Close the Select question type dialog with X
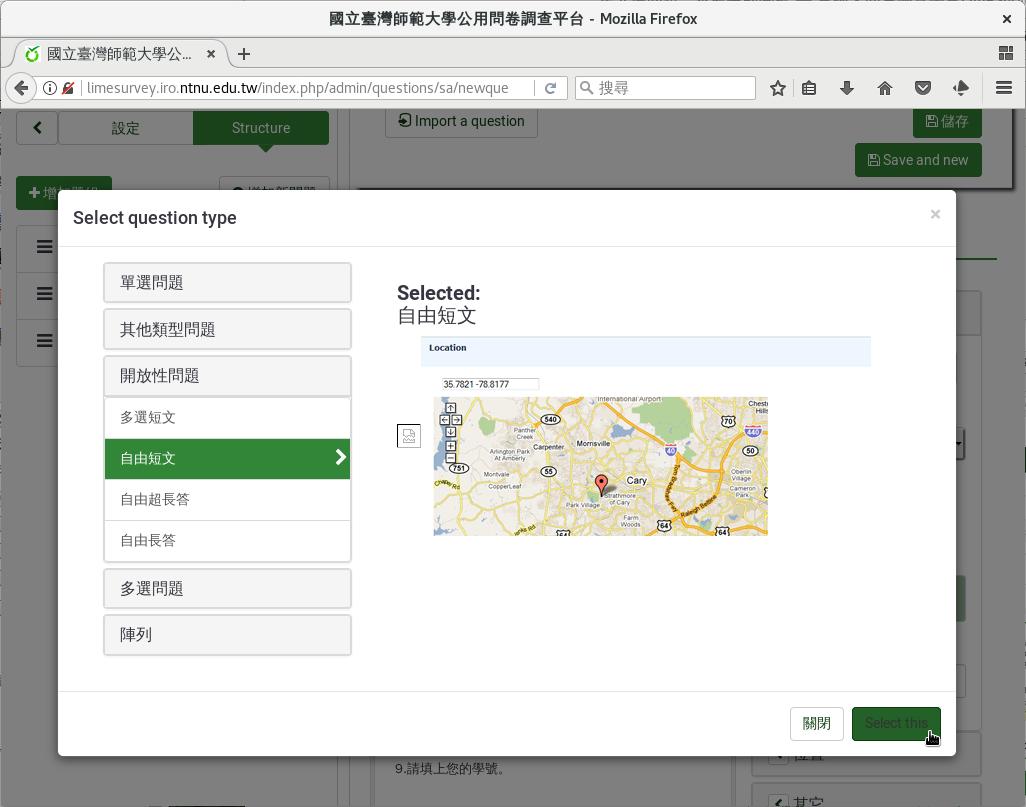This screenshot has width=1026, height=807. pos(935,214)
